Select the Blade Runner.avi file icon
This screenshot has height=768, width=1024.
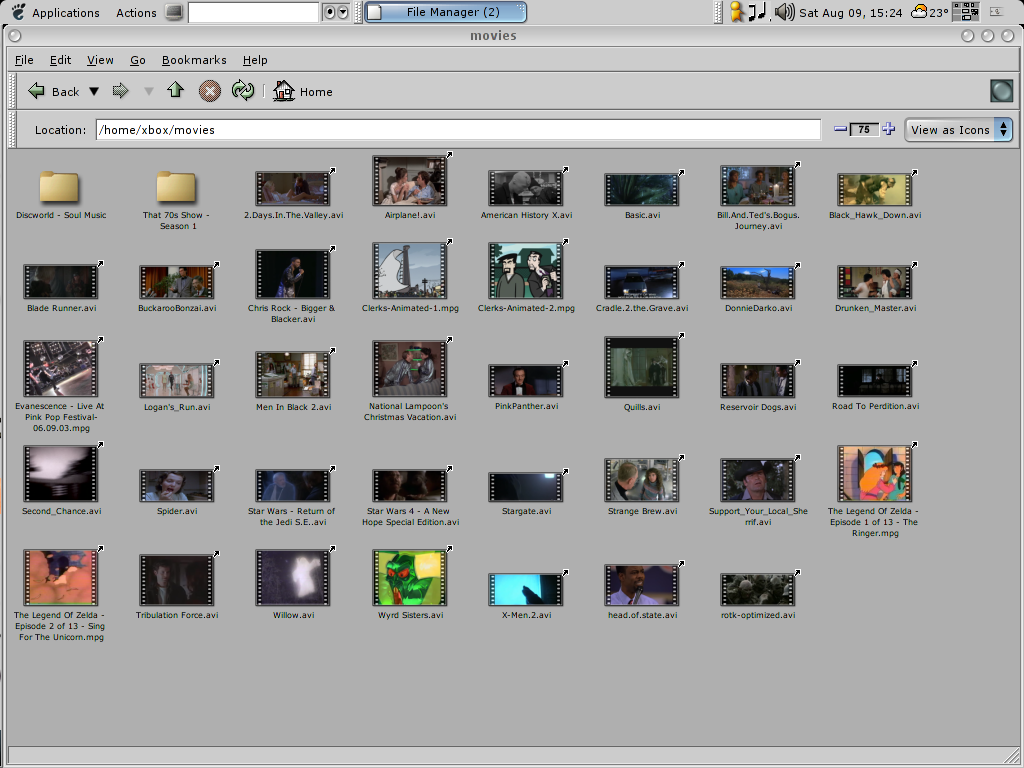61,281
